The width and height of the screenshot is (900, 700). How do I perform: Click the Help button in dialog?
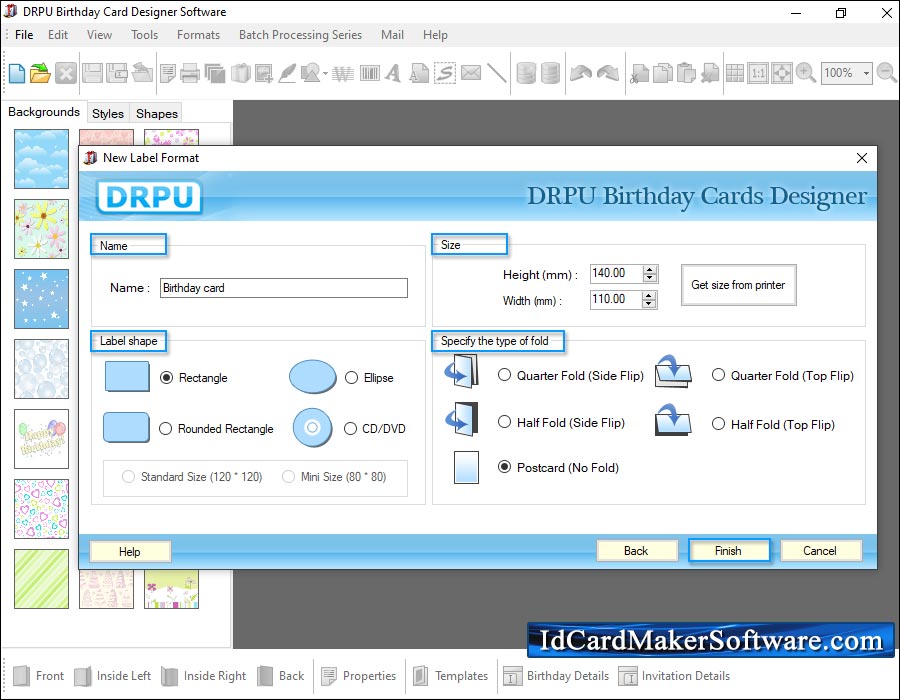pos(130,552)
